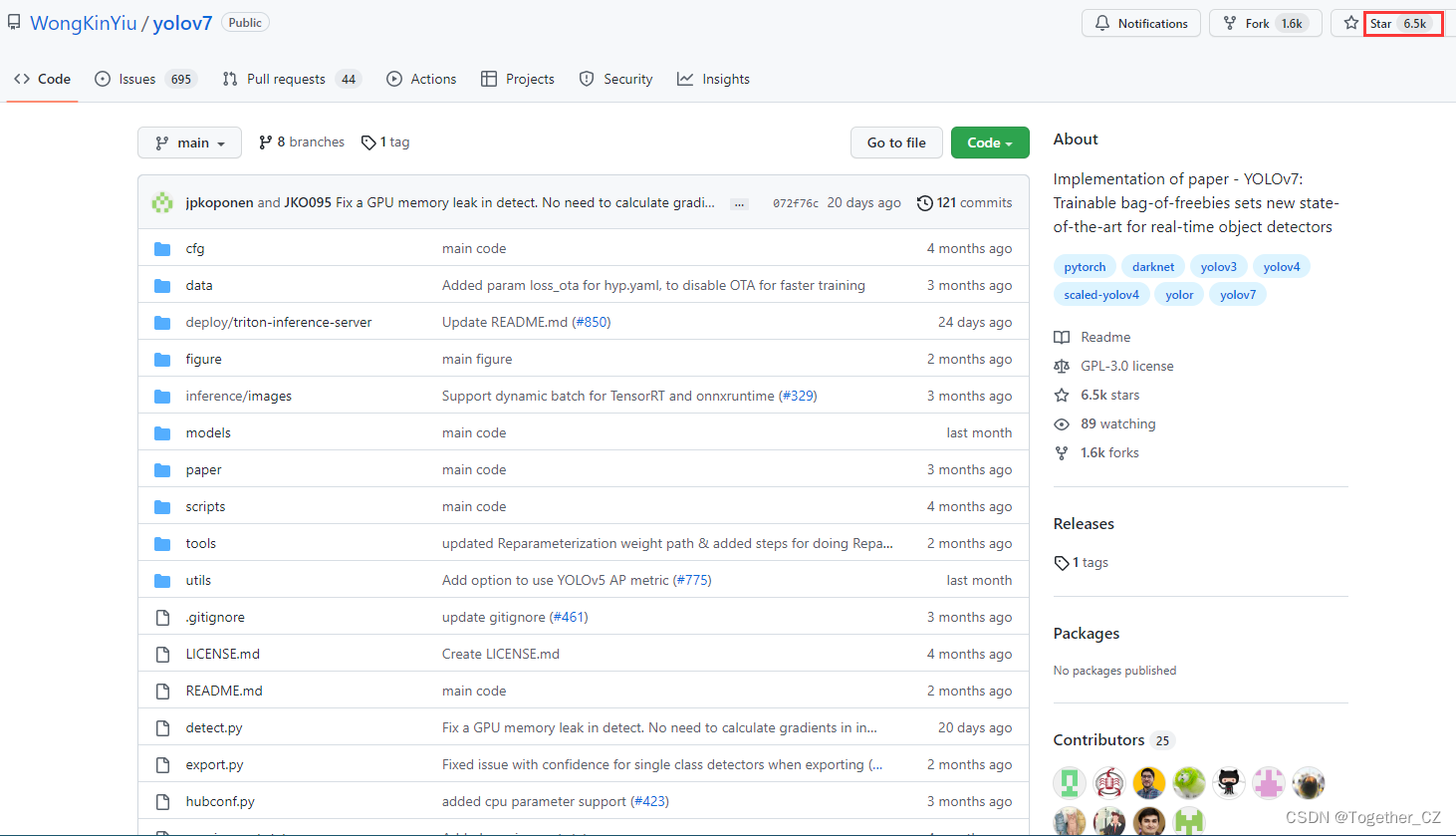Click the tag icon beside 1 tag
Image resolution: width=1456 pixels, height=836 pixels.
[x=368, y=142]
